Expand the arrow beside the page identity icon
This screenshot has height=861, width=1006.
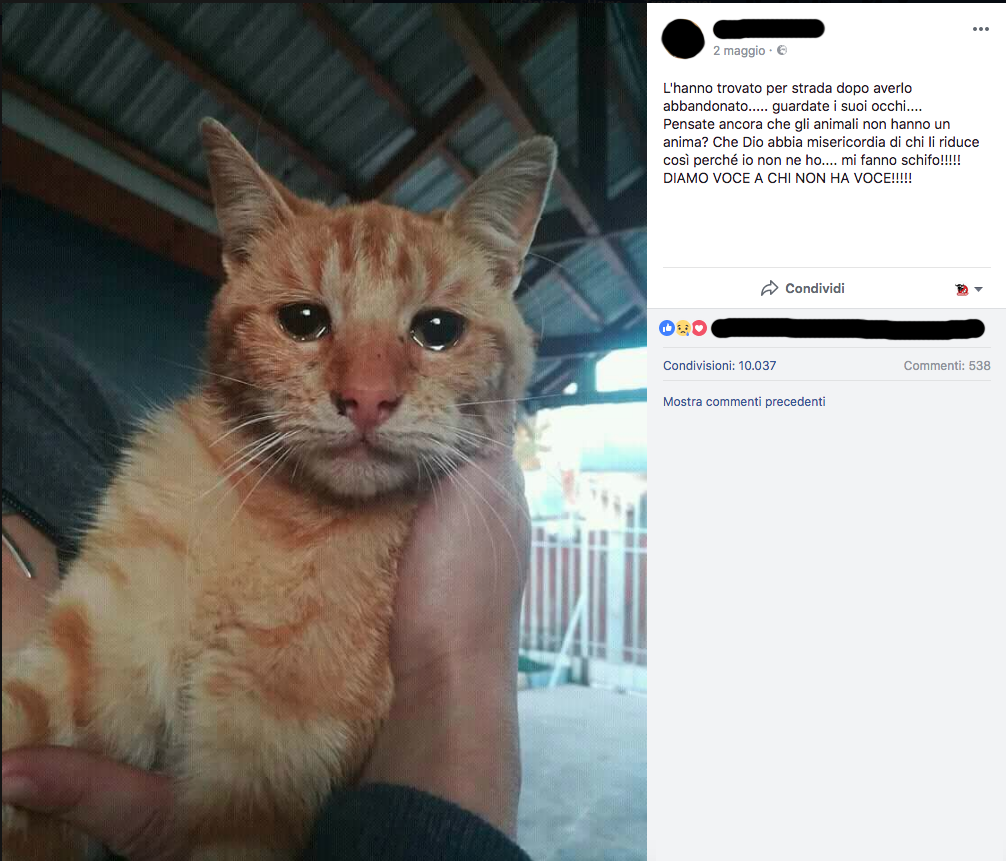click(978, 289)
